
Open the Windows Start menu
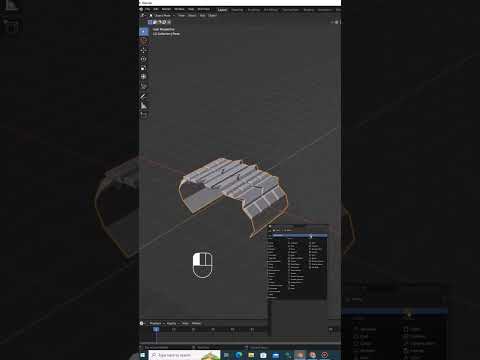click(x=143, y=355)
